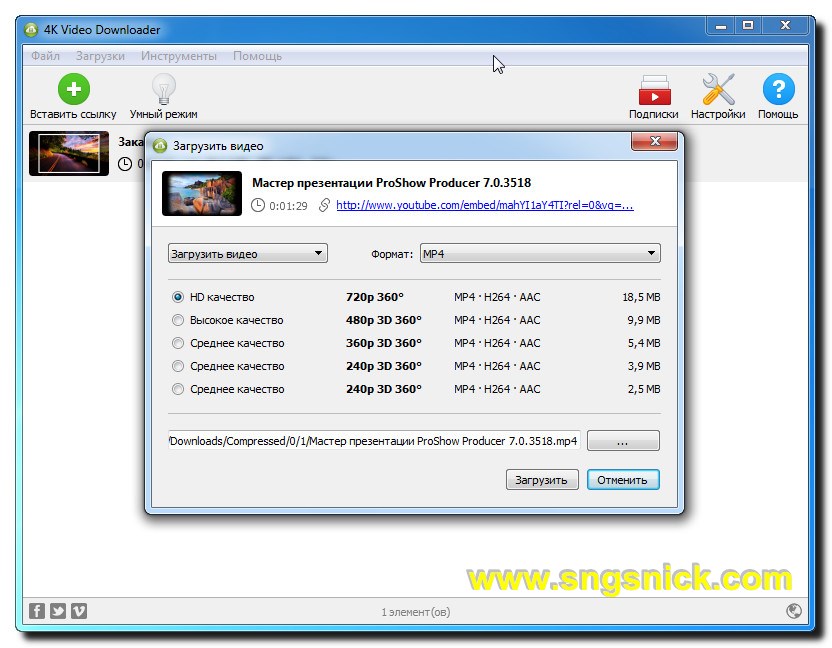Click the save path input field
This screenshot has height=648, width=832.
click(x=374, y=440)
